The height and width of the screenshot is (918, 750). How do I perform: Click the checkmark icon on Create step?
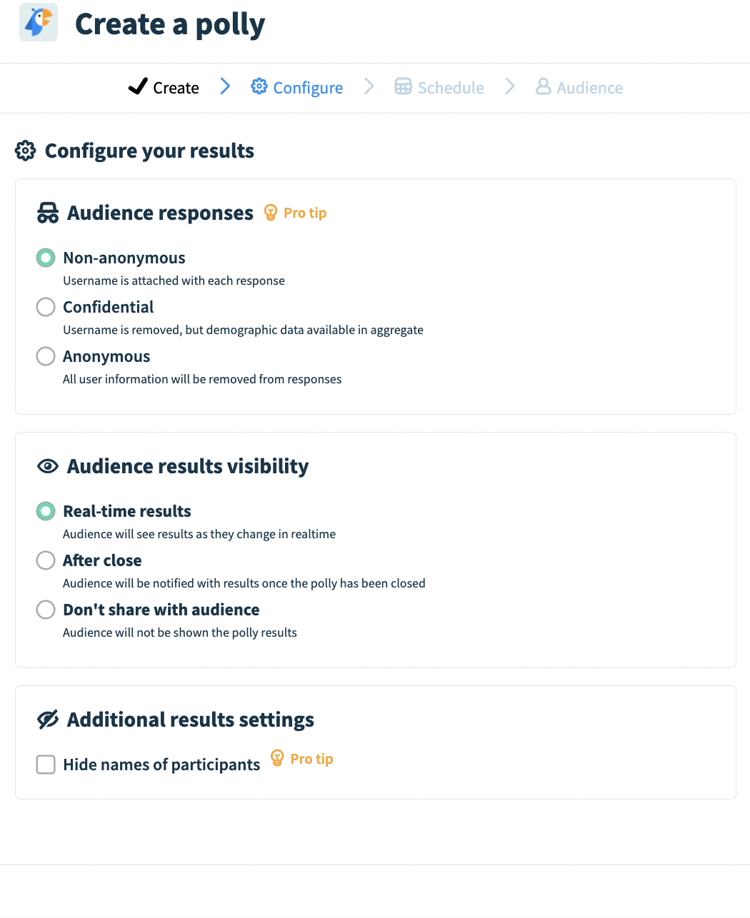pos(138,87)
